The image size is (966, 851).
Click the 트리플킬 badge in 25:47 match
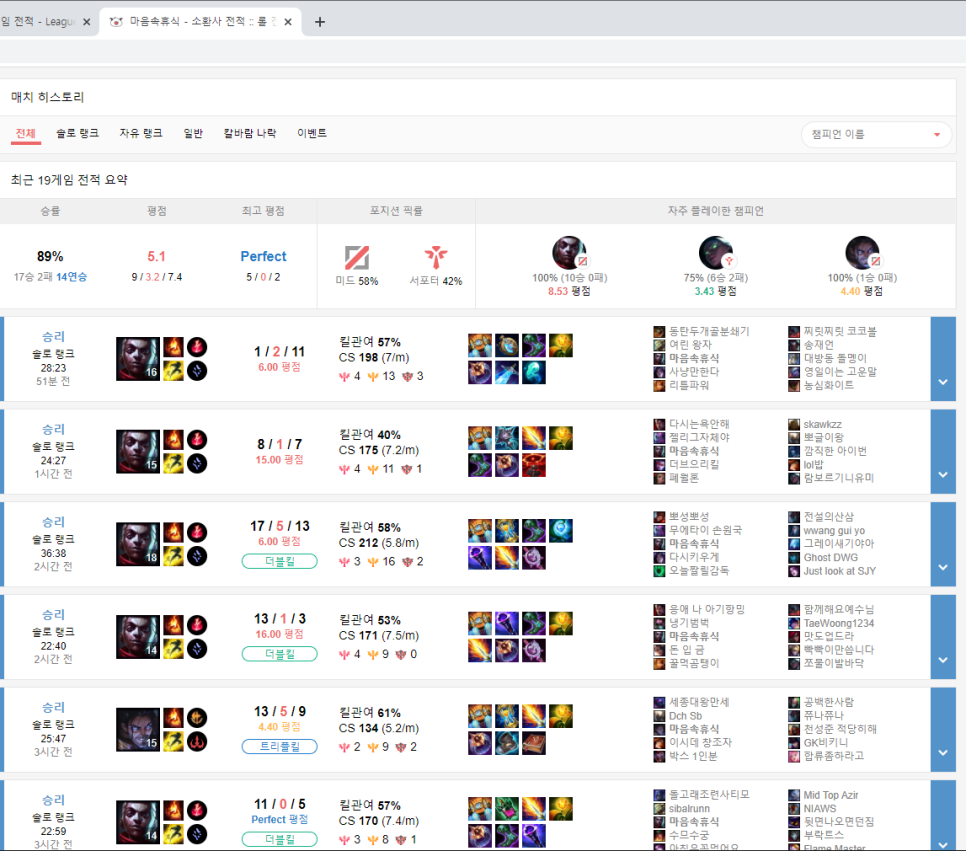(280, 746)
